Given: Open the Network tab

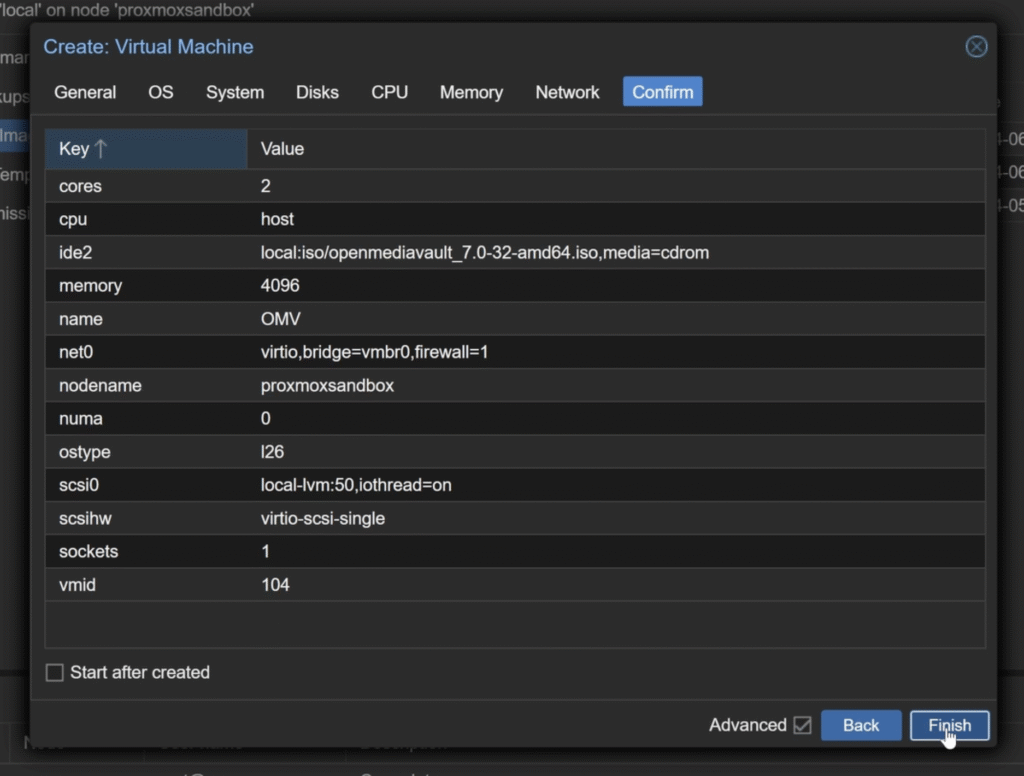Looking at the screenshot, I should point(568,92).
